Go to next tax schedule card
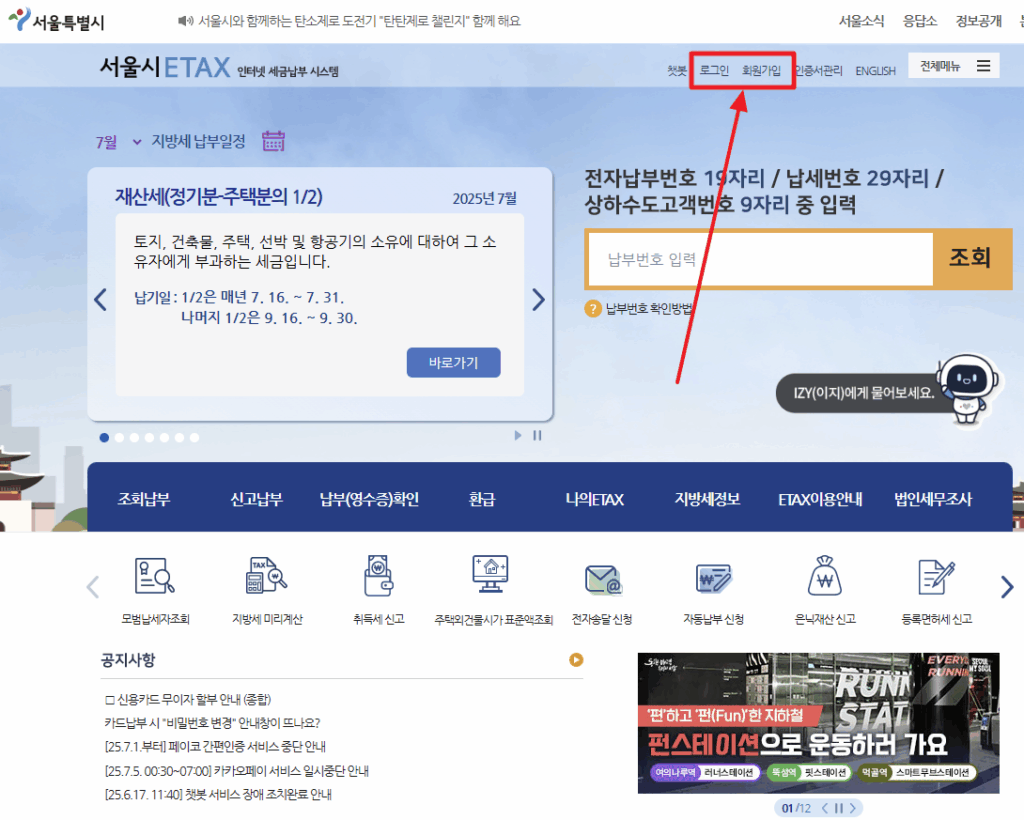Image resolution: width=1024 pixels, height=820 pixels. pyautogui.click(x=538, y=300)
